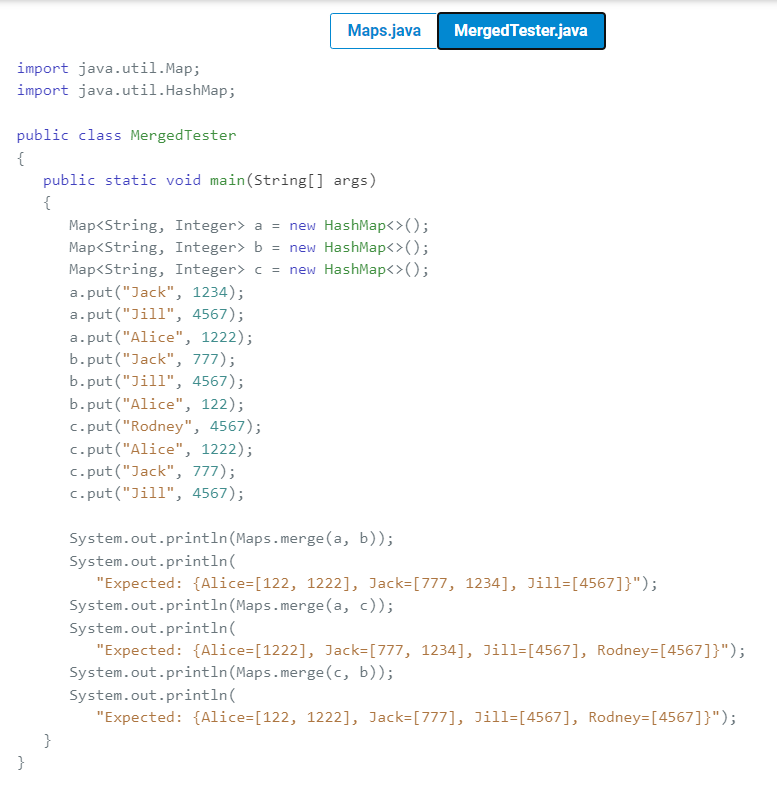Click the line a.put("Jack", 1234);
The height and width of the screenshot is (786, 777).
(x=157, y=292)
